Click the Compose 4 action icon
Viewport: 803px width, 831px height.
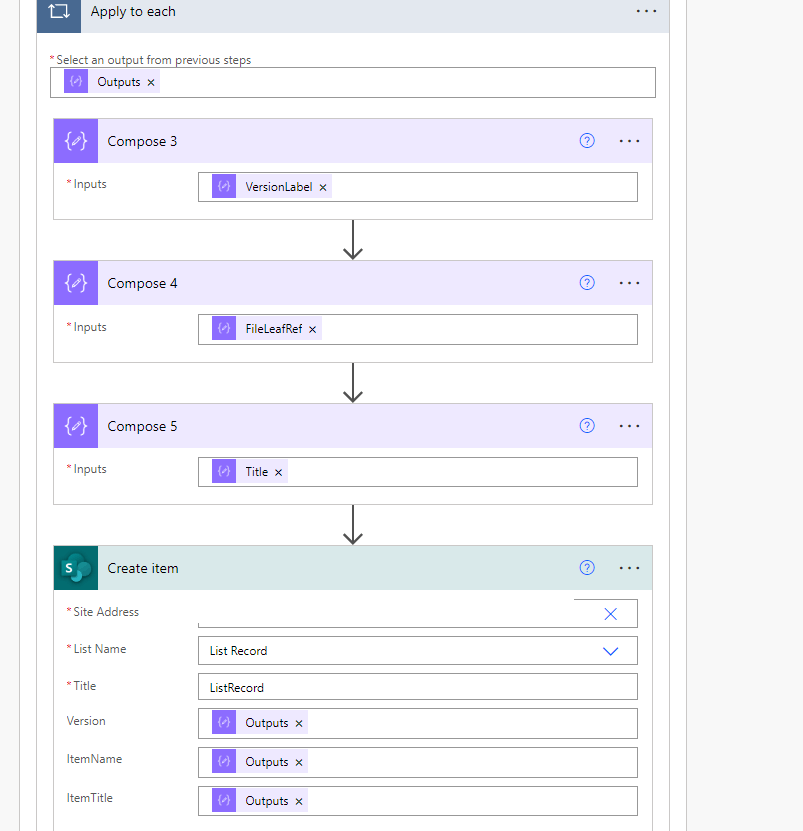pos(76,283)
